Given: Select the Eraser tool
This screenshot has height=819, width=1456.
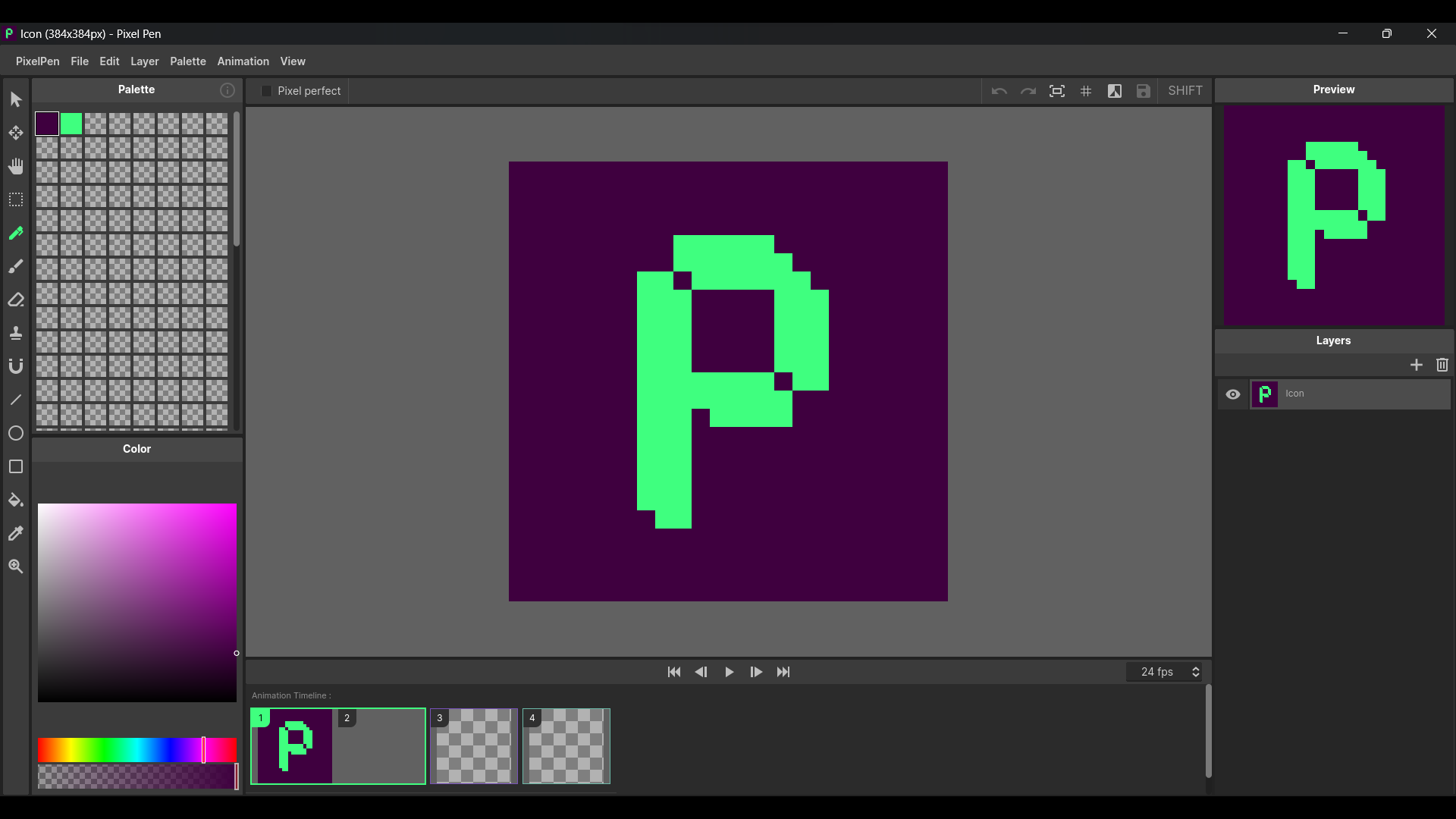Looking at the screenshot, I should pos(16,300).
